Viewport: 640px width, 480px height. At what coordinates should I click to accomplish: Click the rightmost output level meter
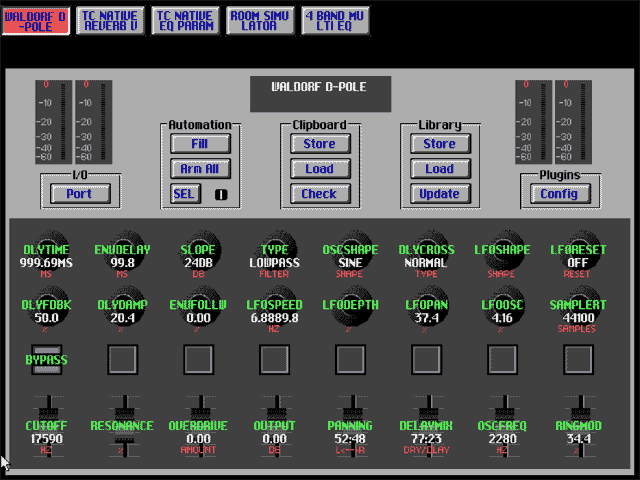[573, 122]
